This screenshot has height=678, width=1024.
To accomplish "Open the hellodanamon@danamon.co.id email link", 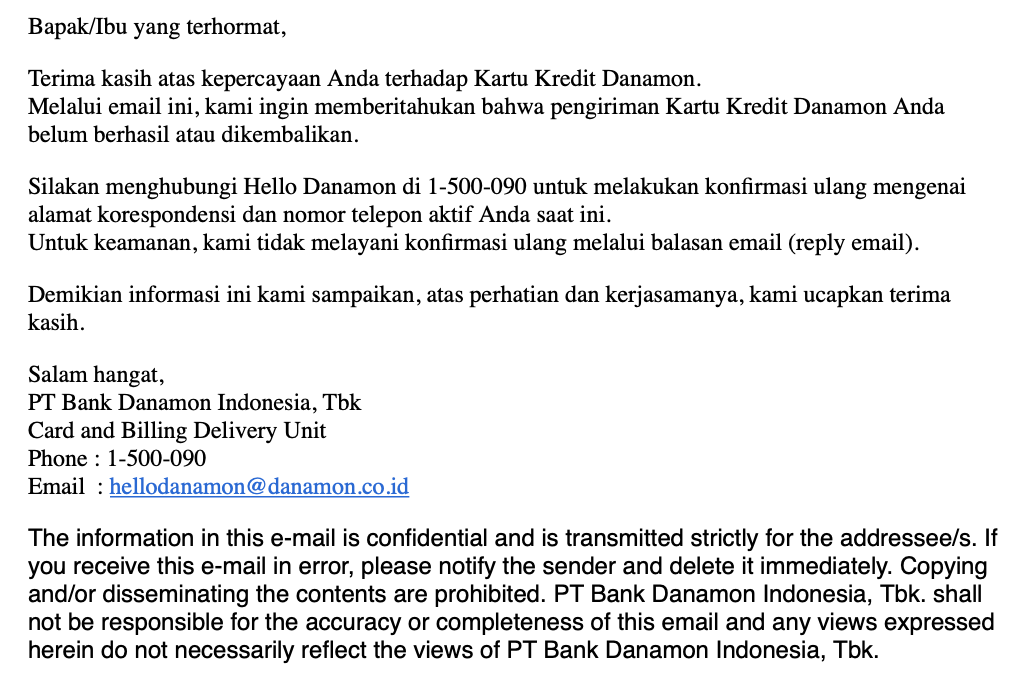I will point(259,487).
